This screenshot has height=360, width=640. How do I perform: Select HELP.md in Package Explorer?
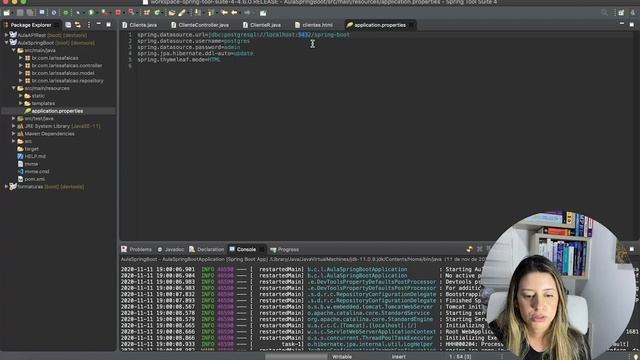(32, 156)
